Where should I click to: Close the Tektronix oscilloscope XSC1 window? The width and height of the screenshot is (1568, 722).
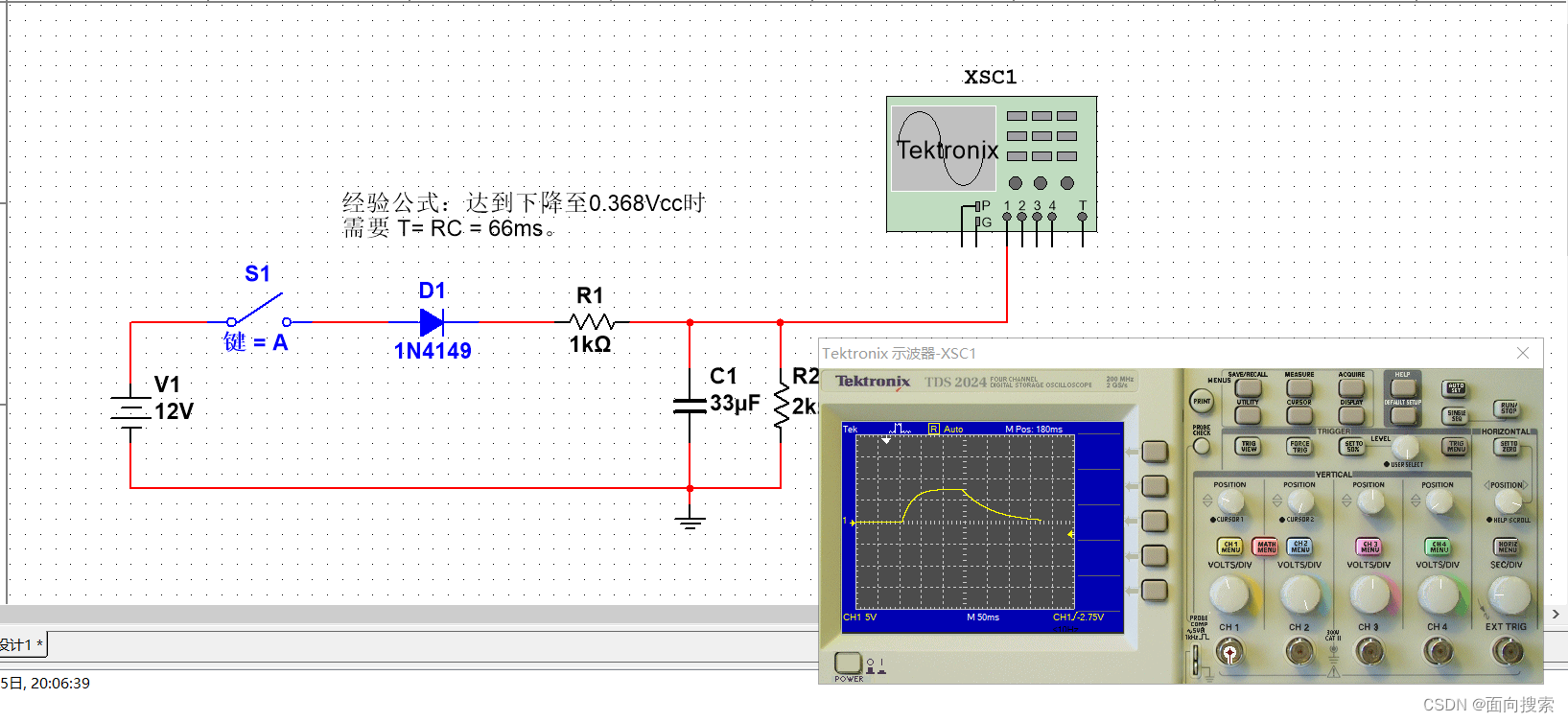click(x=1523, y=354)
